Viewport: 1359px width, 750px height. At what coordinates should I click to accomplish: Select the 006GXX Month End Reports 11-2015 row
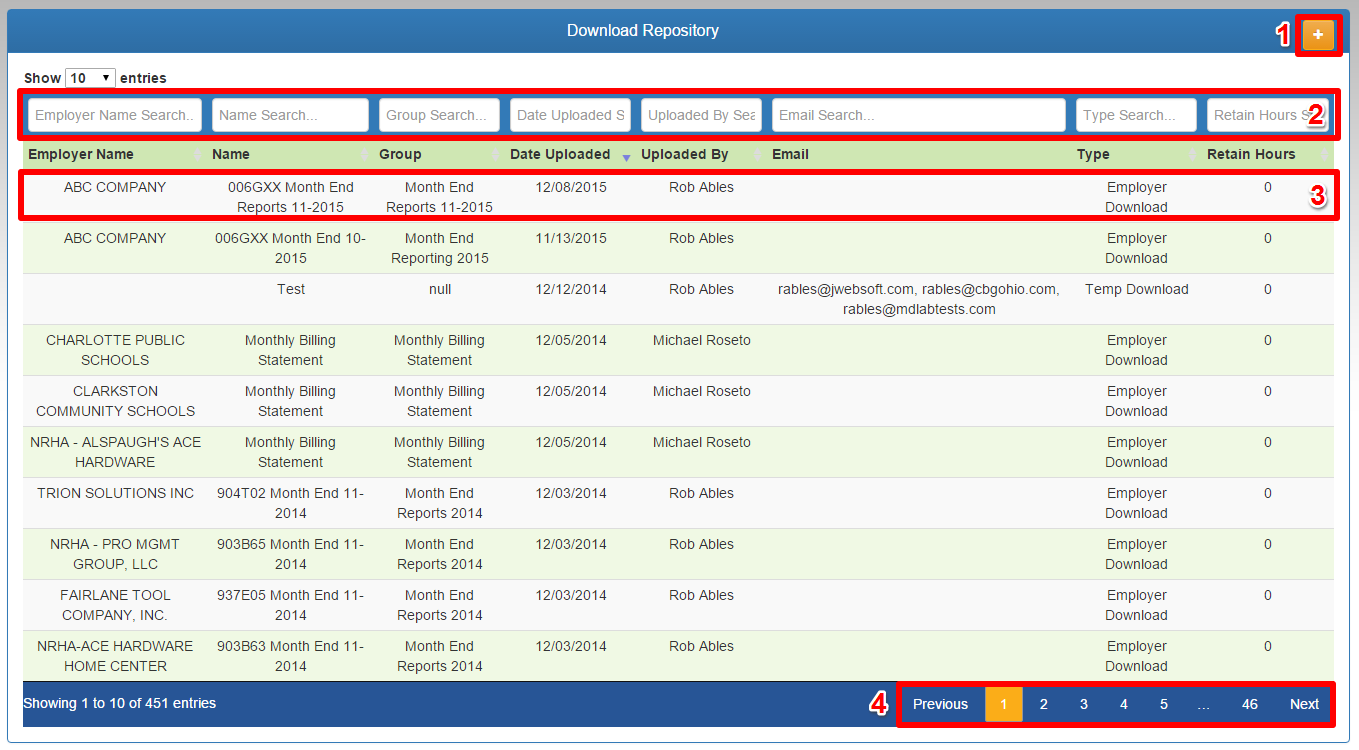coord(290,197)
